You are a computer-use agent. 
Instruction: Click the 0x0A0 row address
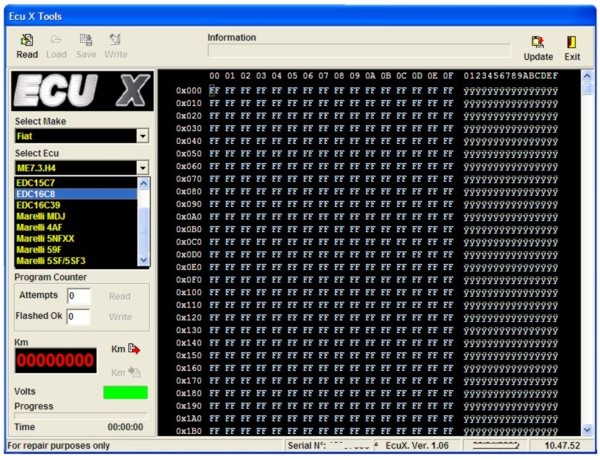point(189,217)
